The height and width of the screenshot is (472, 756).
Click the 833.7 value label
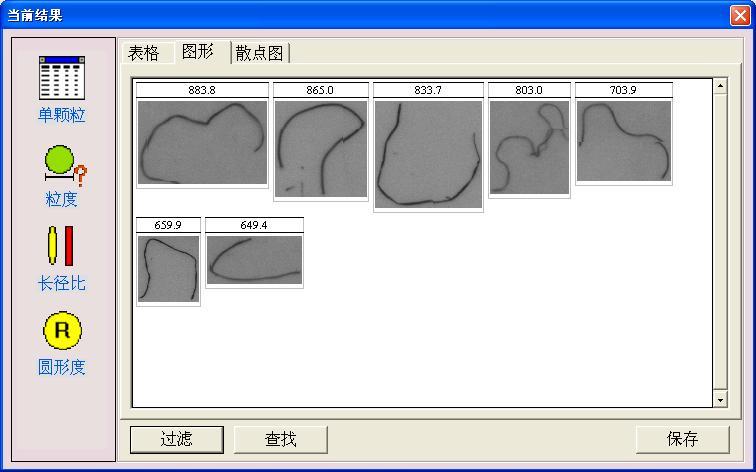[x=428, y=90]
